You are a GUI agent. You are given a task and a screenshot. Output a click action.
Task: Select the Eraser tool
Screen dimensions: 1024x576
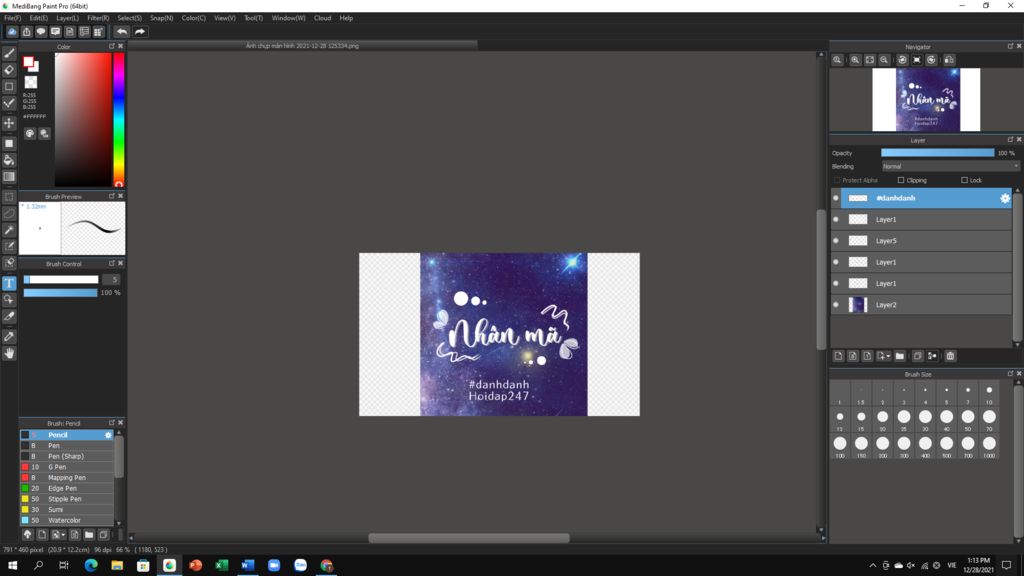(9, 70)
